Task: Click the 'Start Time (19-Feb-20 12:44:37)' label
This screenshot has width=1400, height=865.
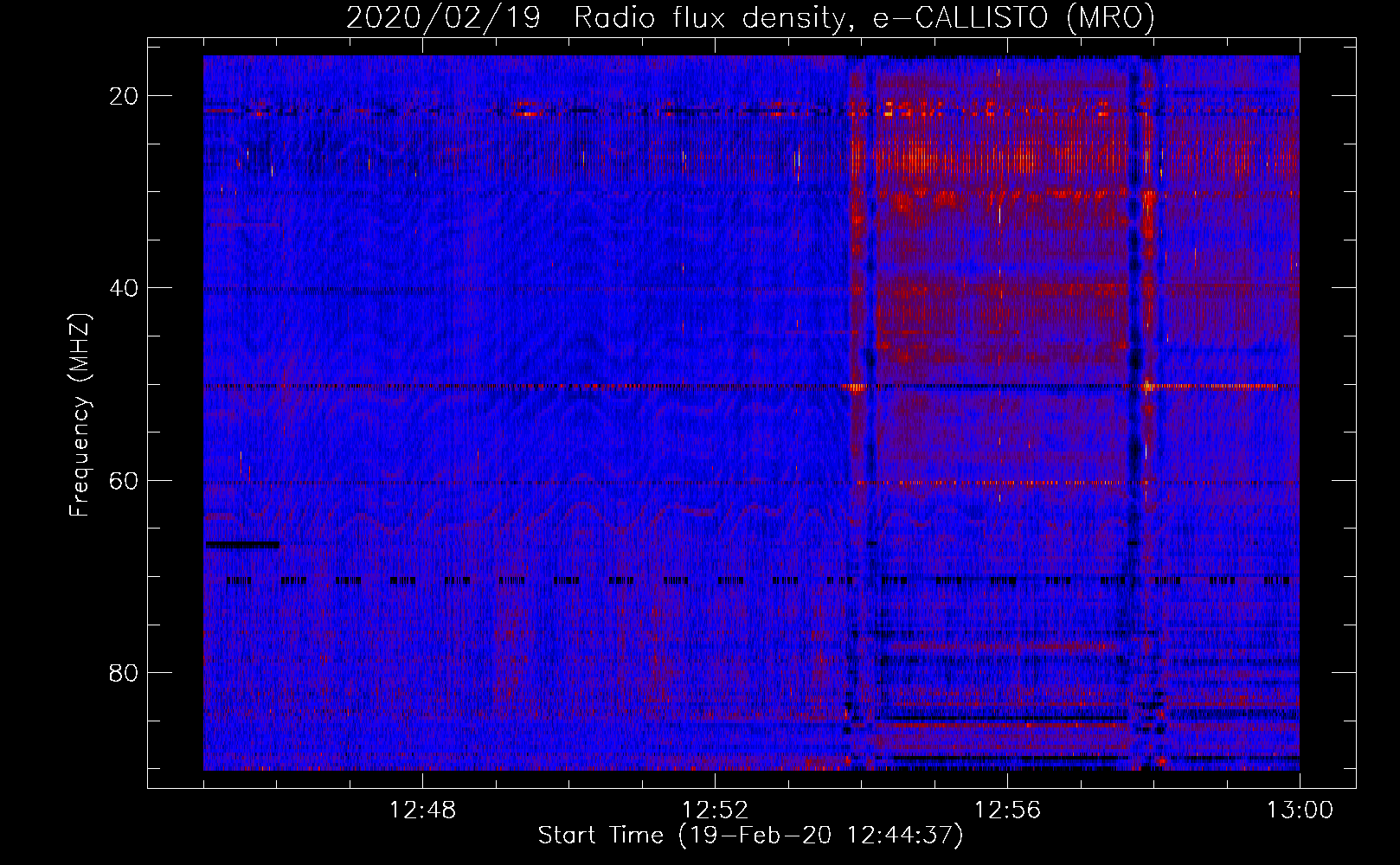Action: pos(750,836)
